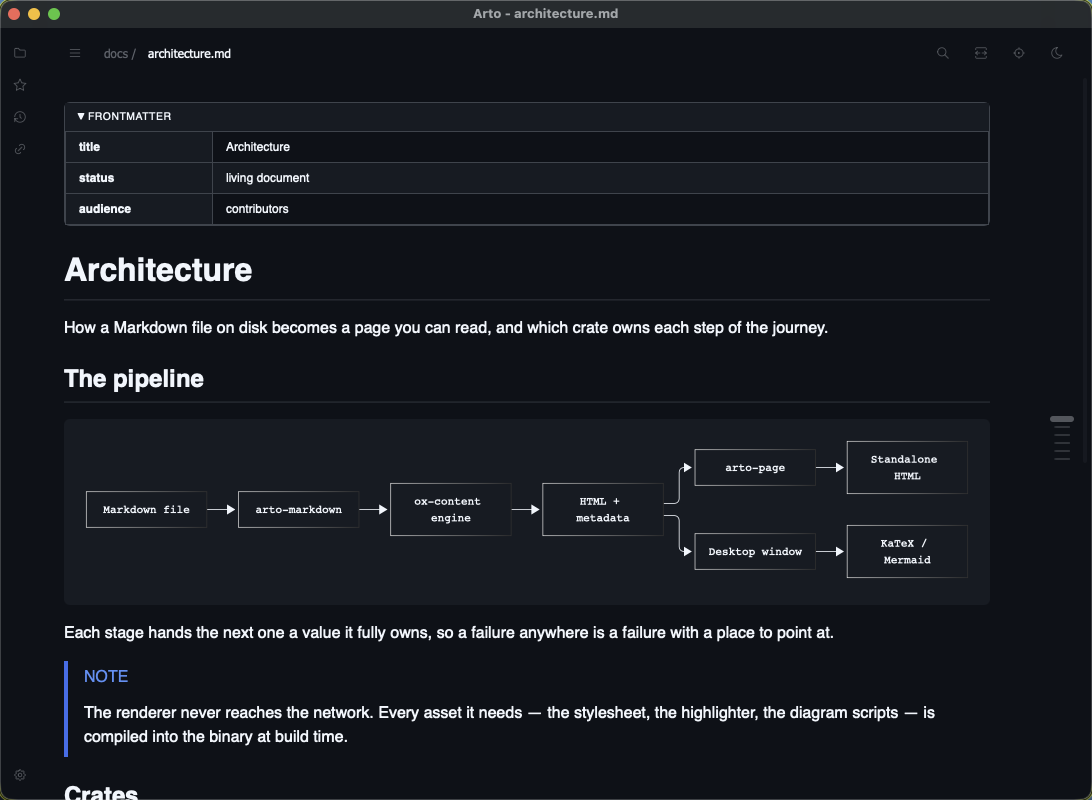This screenshot has height=800, width=1092.
Task: Click the docs breadcrumb folder
Action: pos(116,54)
